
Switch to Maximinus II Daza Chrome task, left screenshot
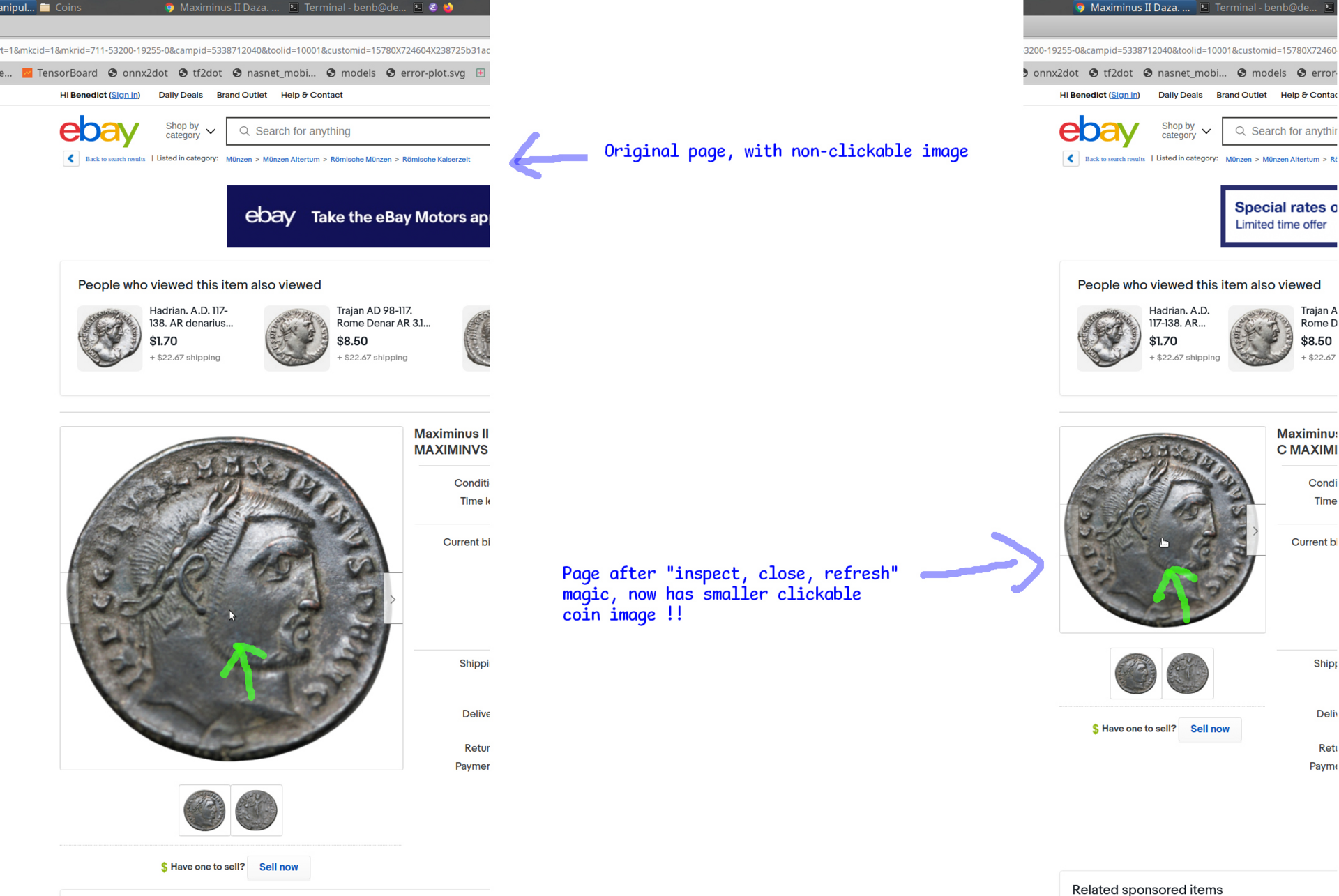tap(222, 8)
